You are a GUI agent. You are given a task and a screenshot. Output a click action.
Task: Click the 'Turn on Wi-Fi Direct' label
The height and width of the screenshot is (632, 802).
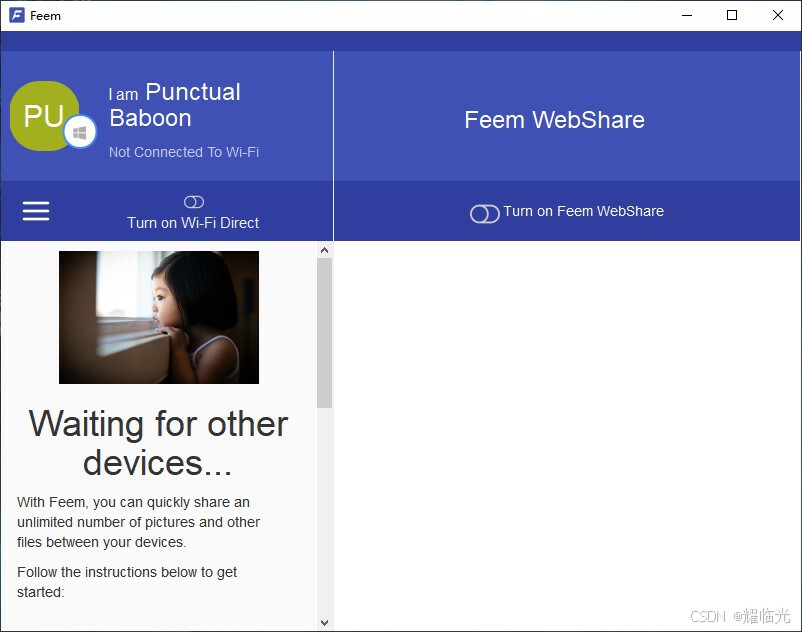[193, 223]
